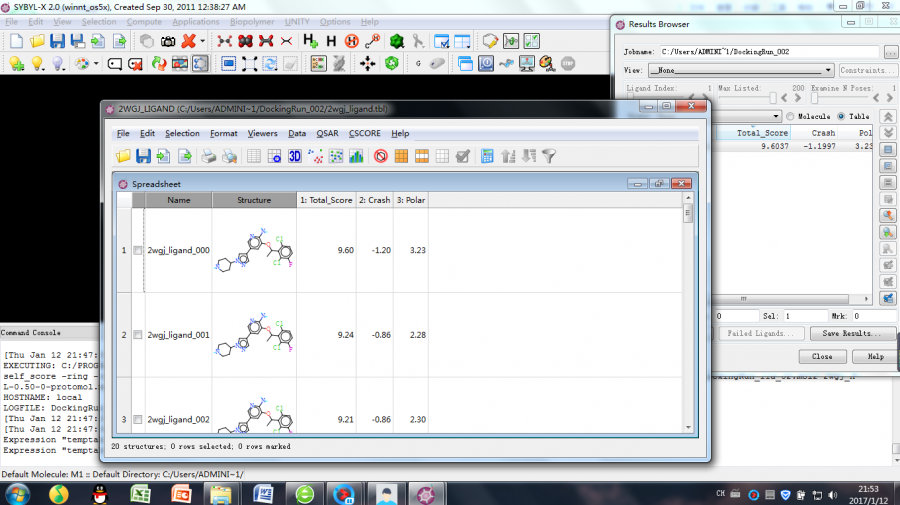
Task: Click the Constraints button in Results Browser
Action: click(x=867, y=70)
